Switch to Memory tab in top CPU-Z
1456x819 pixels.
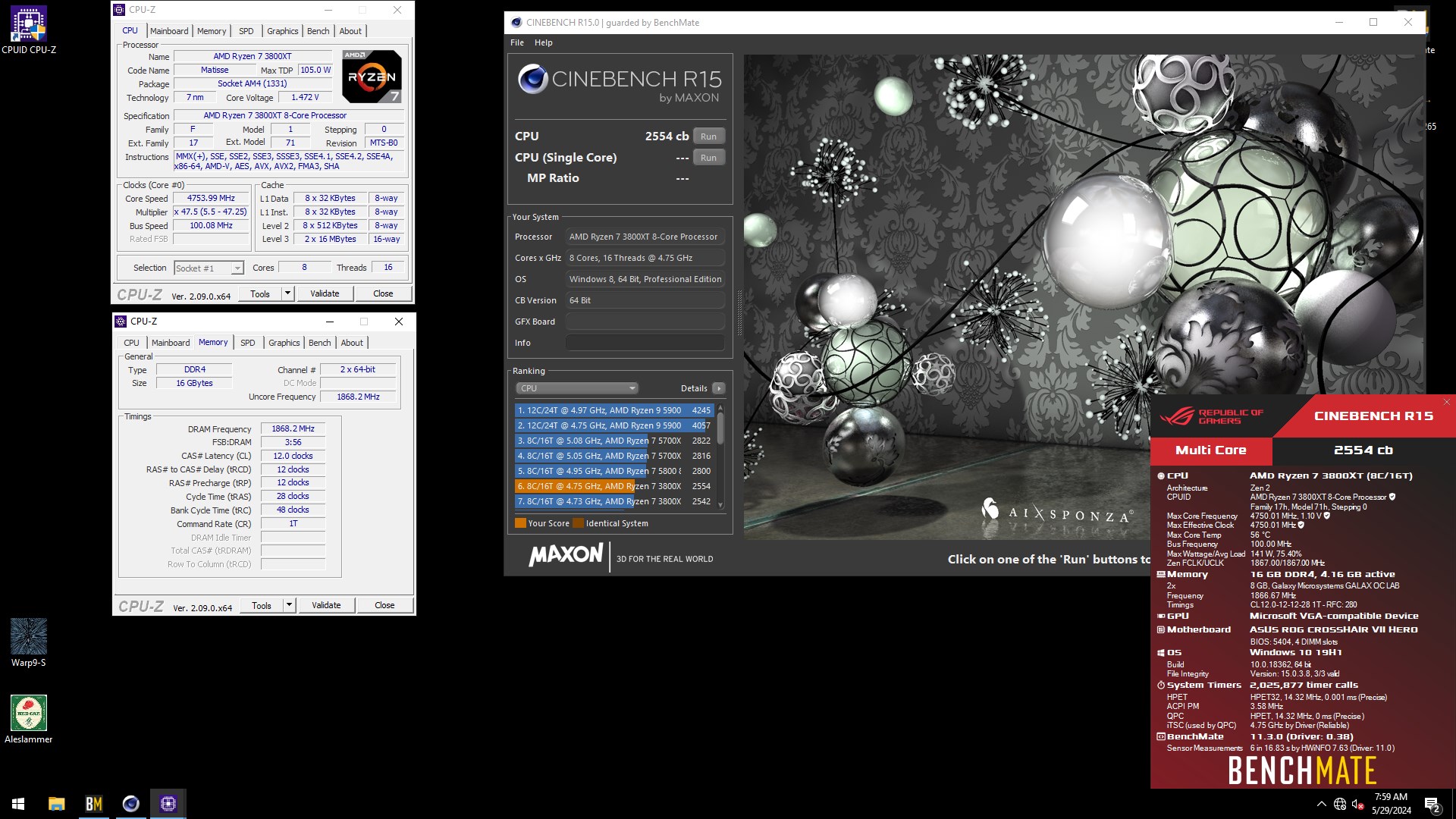(212, 31)
